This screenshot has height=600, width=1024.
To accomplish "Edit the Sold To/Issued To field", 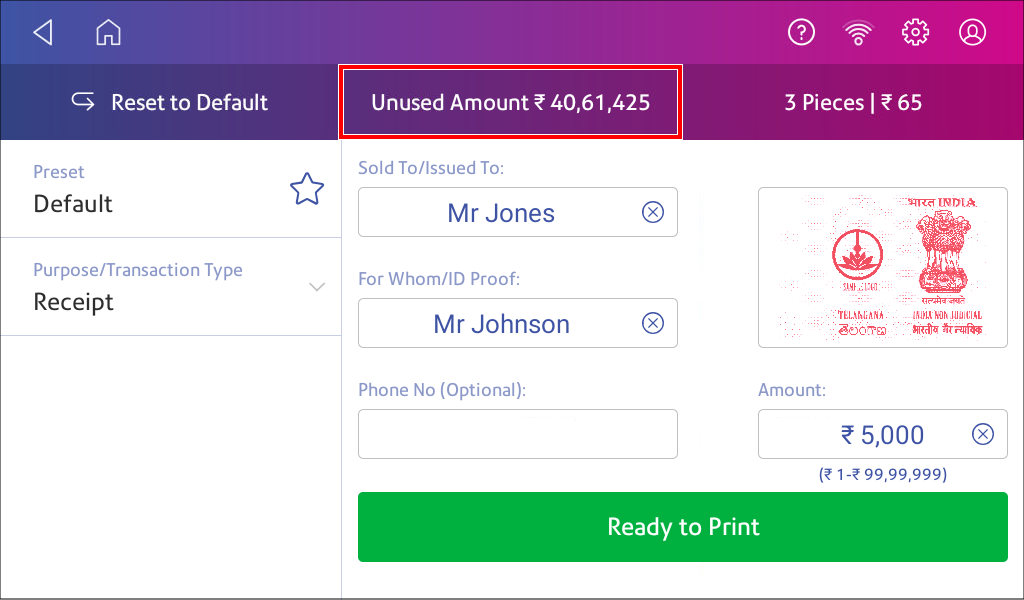I will click(x=518, y=212).
